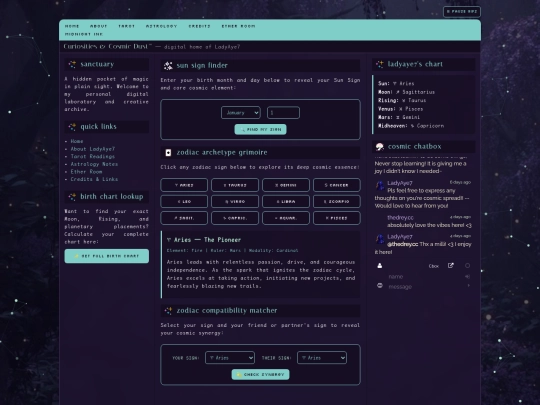The width and height of the screenshot is (540, 405).
Task: Open the Home nav menu item
Action: click(72, 26)
